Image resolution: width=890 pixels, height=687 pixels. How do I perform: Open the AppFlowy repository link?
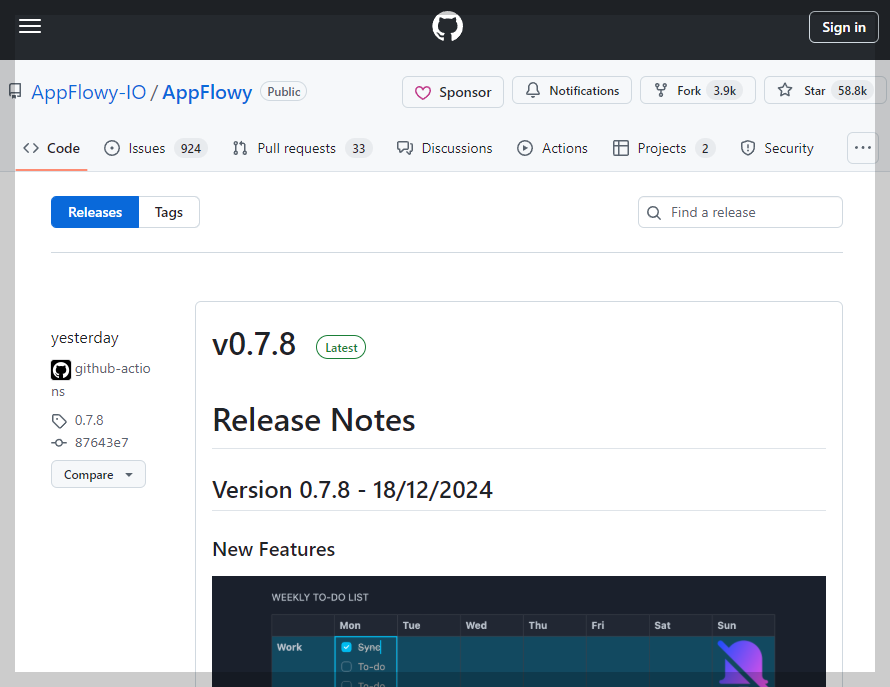(207, 92)
